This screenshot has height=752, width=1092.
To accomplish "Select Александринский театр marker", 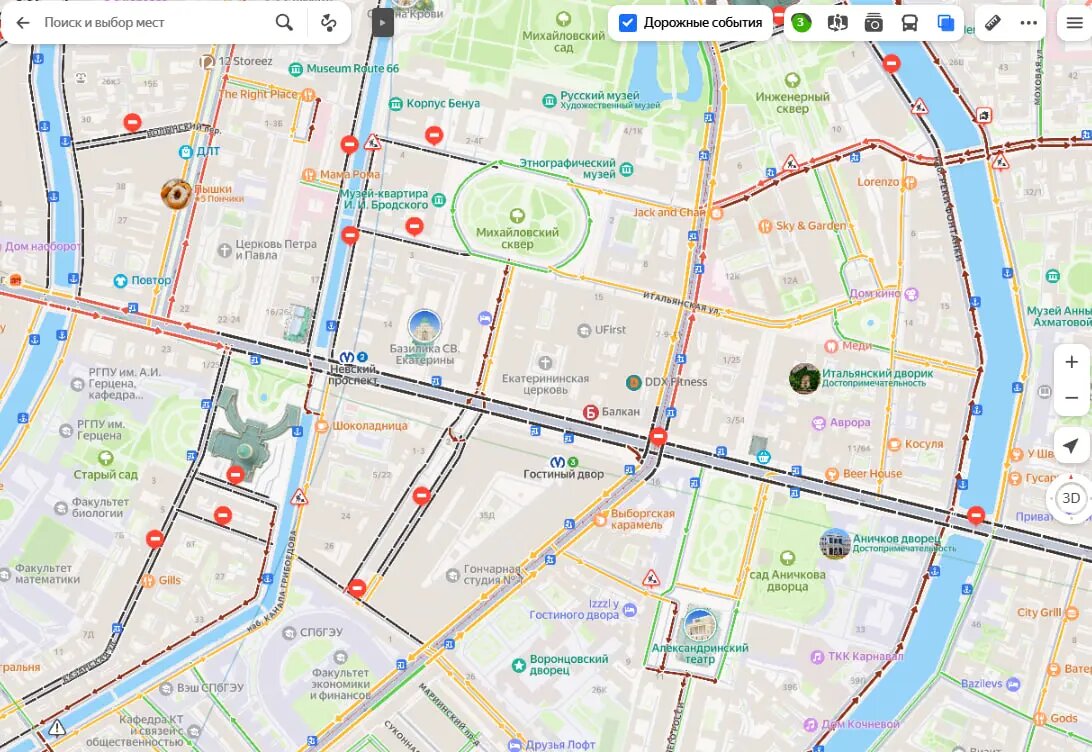I will [x=700, y=625].
